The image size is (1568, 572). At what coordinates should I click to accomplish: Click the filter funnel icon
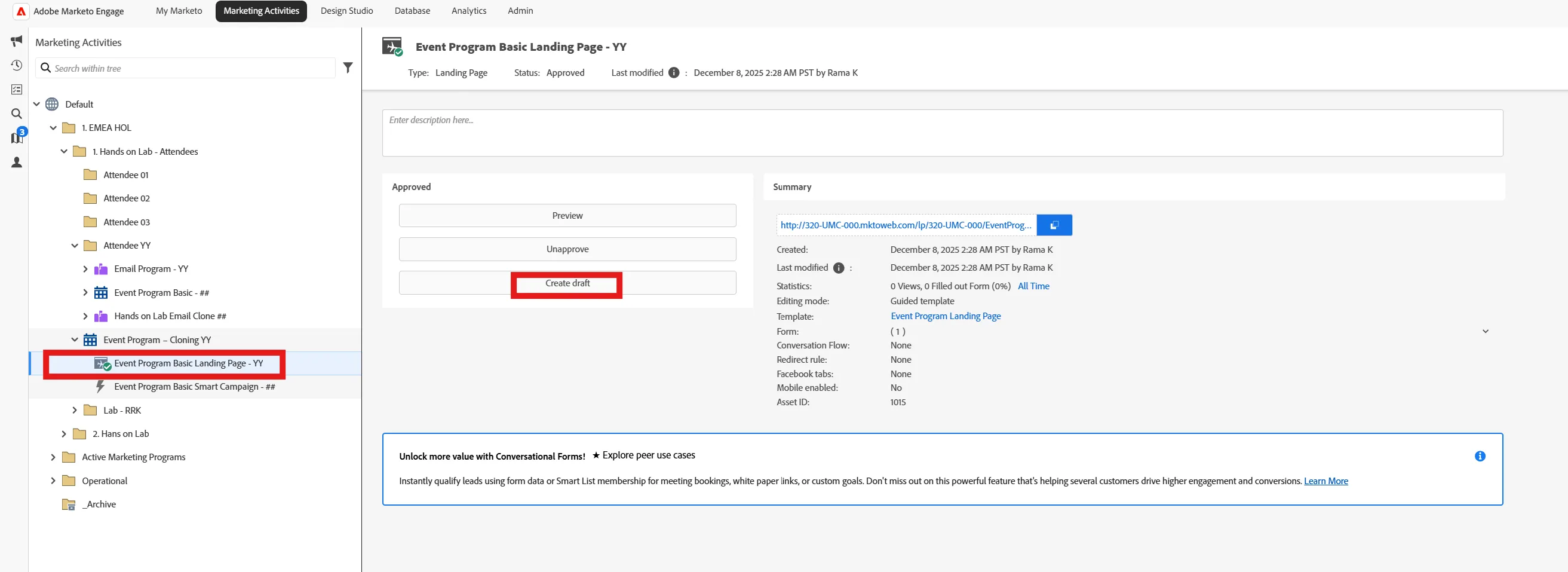(x=348, y=68)
